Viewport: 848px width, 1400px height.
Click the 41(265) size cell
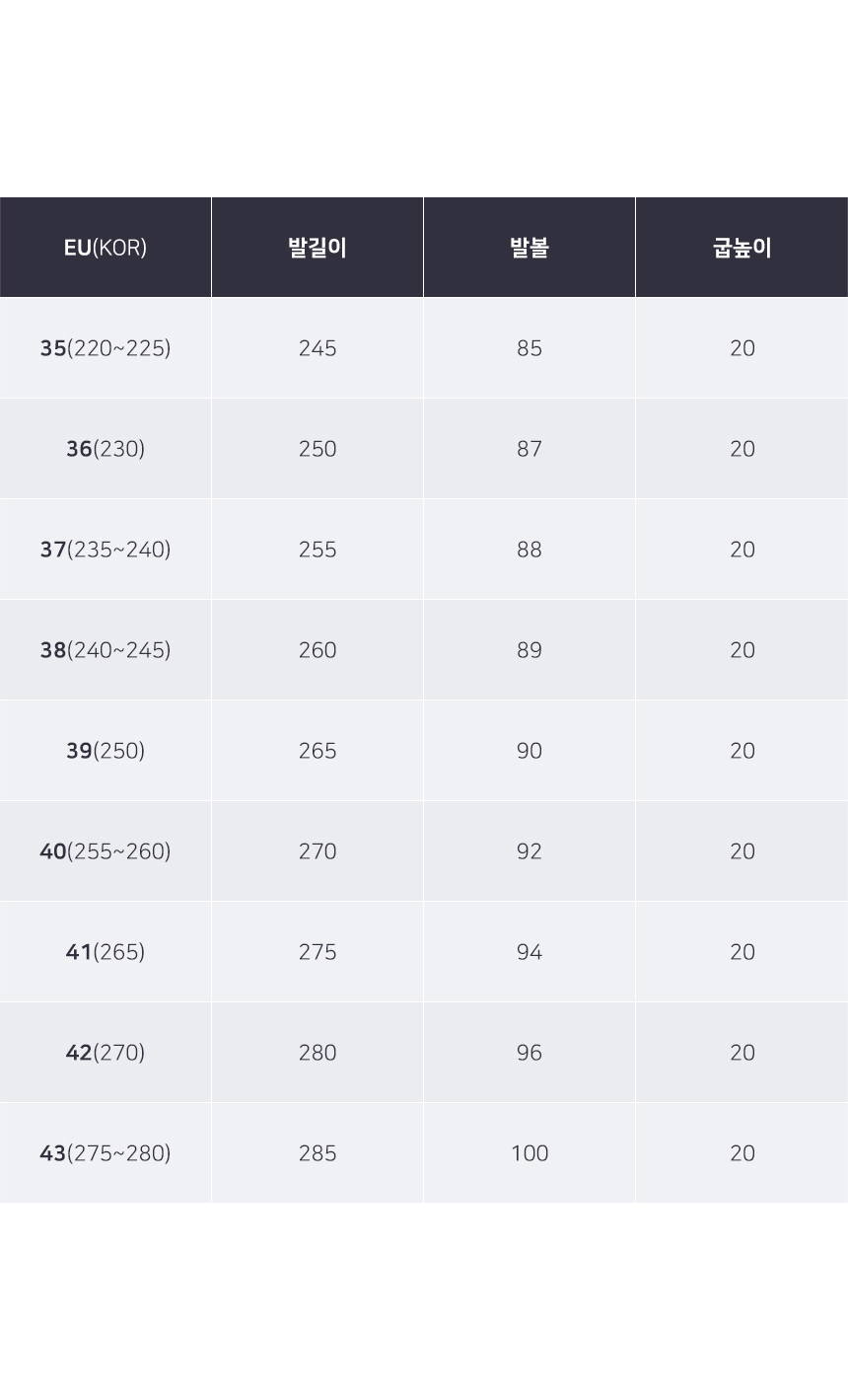(x=106, y=952)
